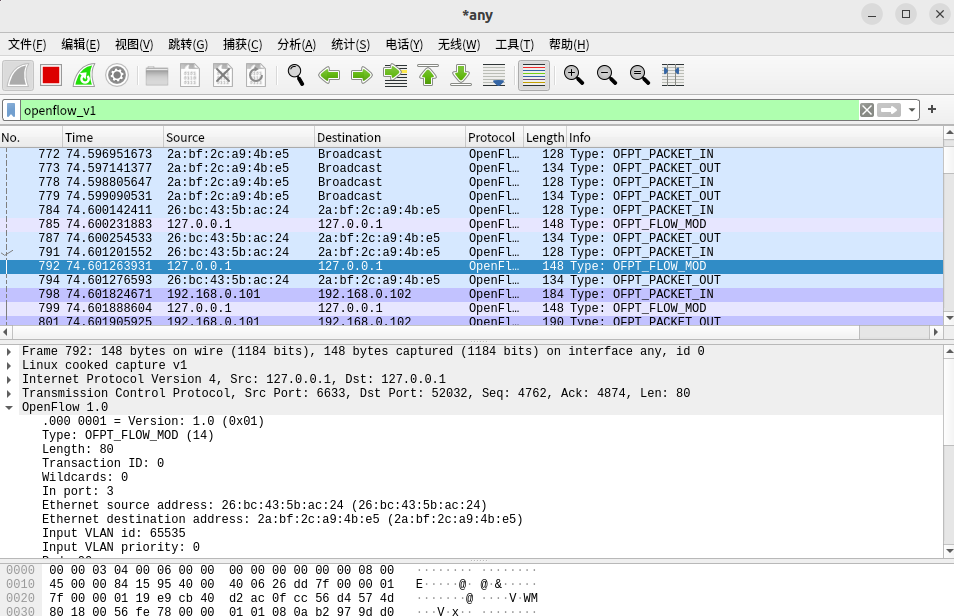Viewport: 954px width, 616px height.
Task: Click the Ethernet source address detail line
Action: (x=264, y=505)
